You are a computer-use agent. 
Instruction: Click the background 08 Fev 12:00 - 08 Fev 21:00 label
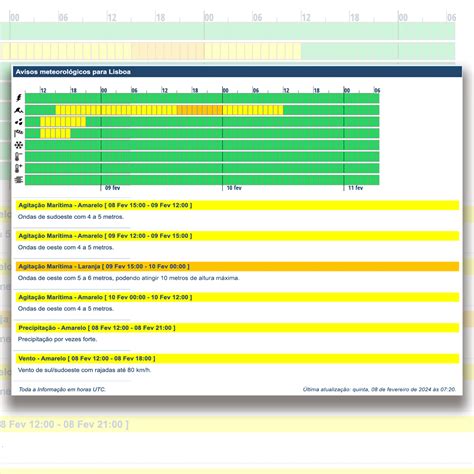[x=64, y=424]
